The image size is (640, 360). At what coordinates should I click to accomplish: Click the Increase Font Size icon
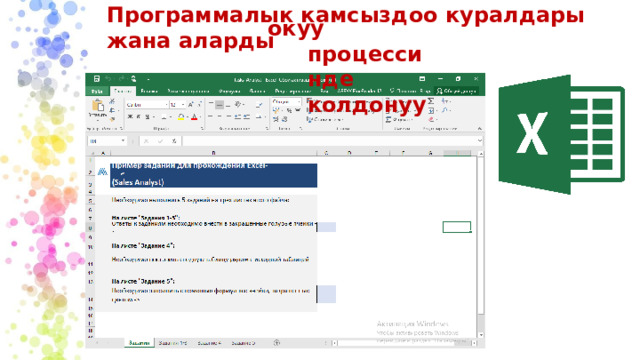191,105
